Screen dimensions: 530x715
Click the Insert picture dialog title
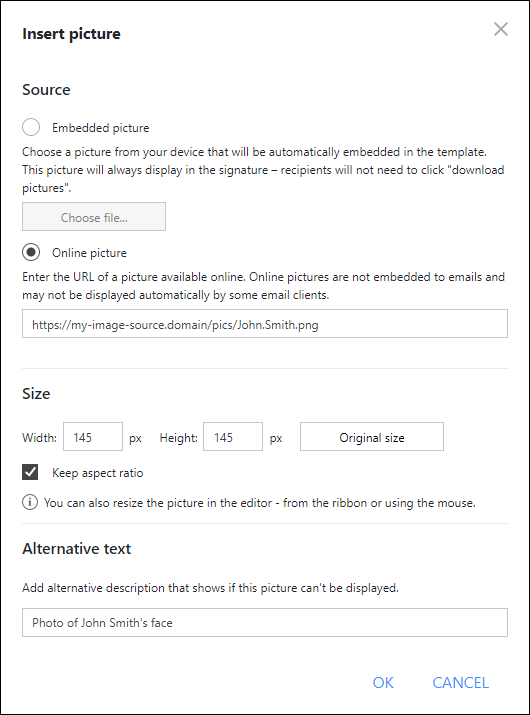pyautogui.click(x=72, y=34)
